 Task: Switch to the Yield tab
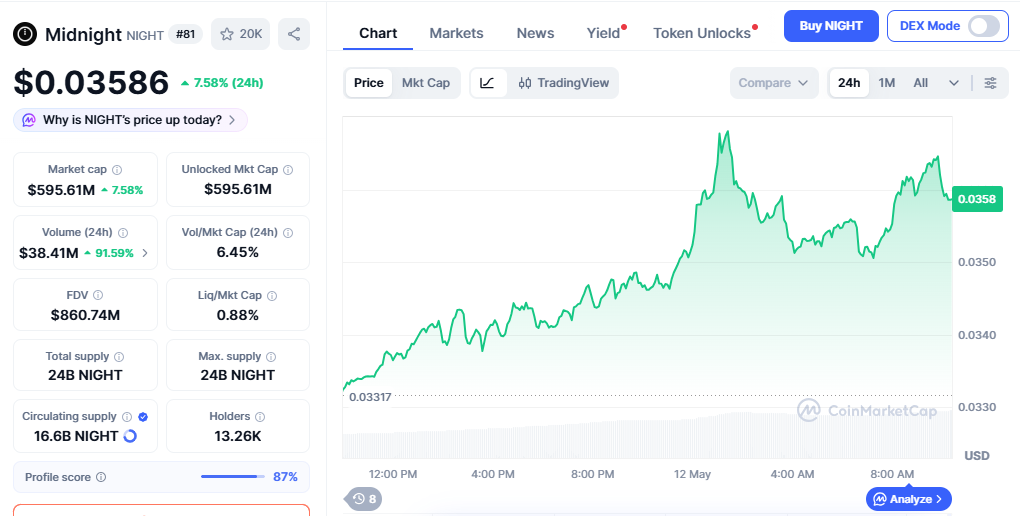click(604, 33)
